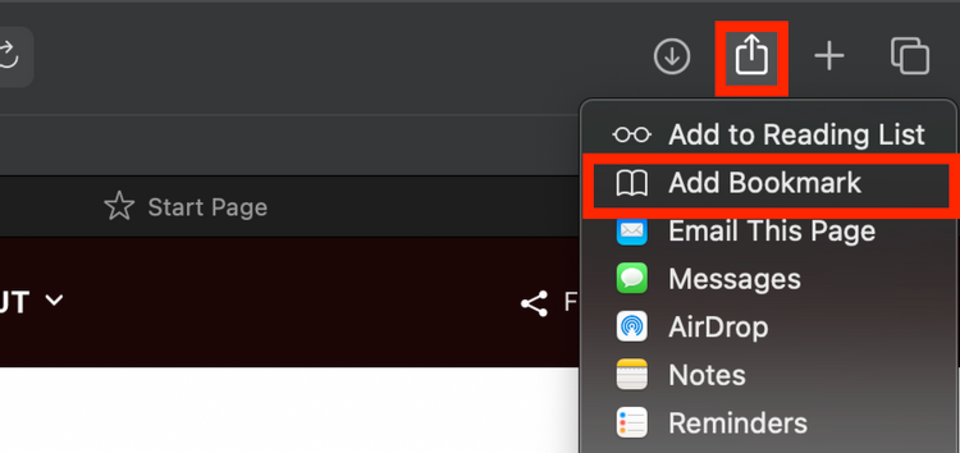Click the Reminders app icon

[632, 422]
